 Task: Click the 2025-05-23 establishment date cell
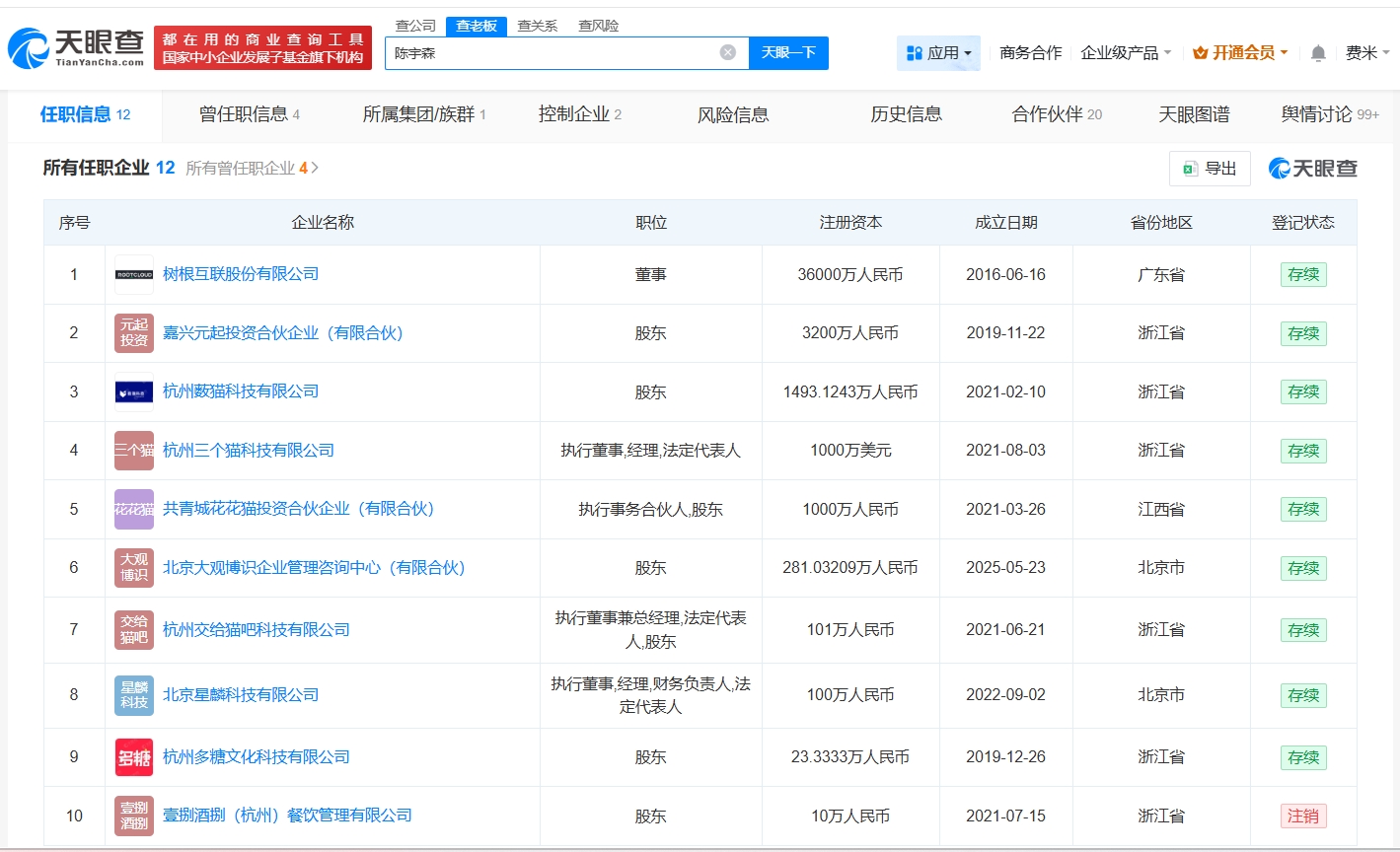click(1005, 568)
